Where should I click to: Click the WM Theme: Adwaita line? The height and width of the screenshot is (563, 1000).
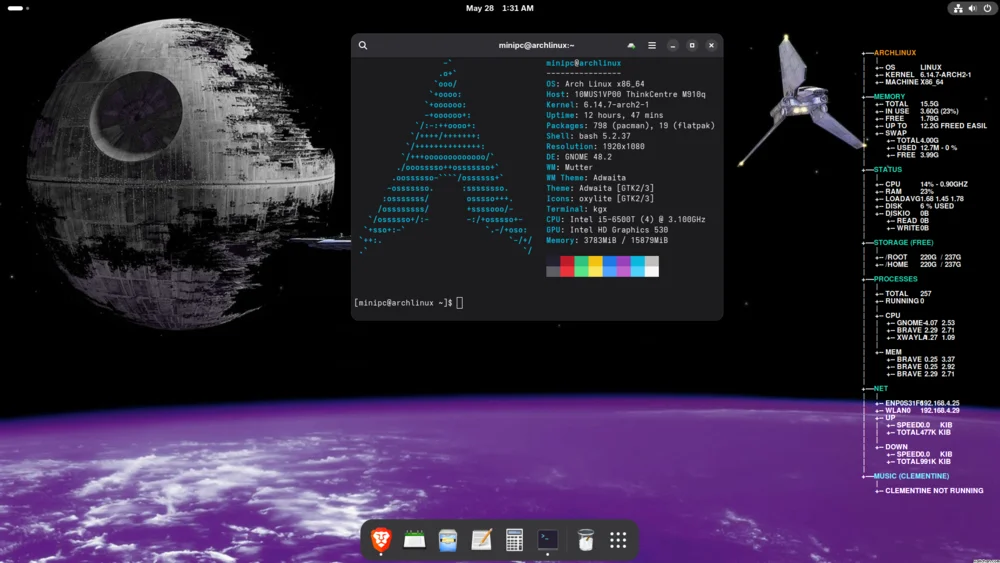pyautogui.click(x=585, y=178)
